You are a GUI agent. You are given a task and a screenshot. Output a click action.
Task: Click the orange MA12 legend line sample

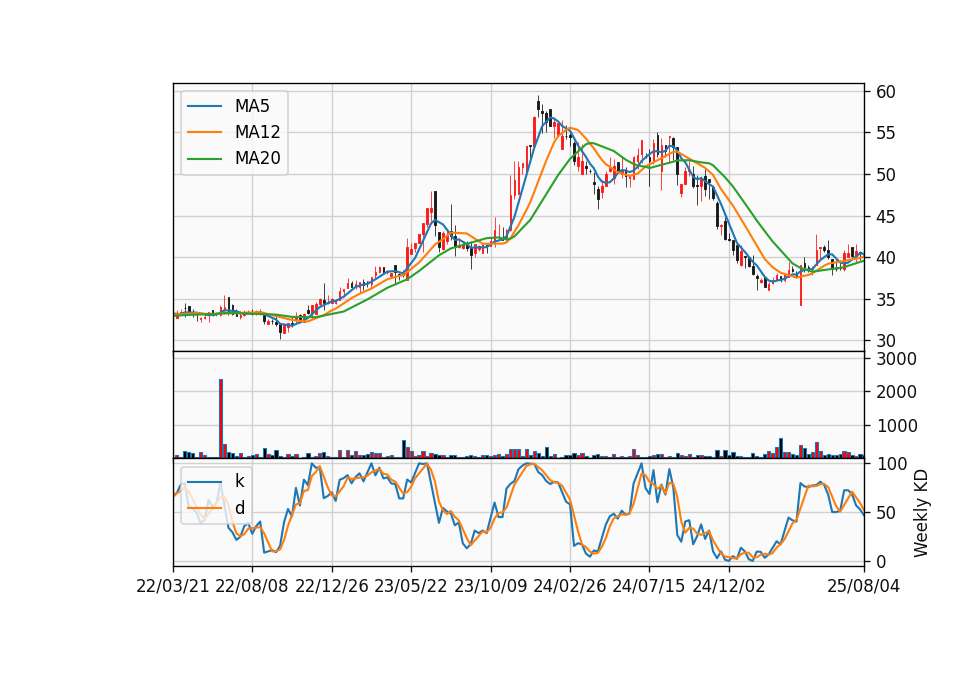coord(204,132)
